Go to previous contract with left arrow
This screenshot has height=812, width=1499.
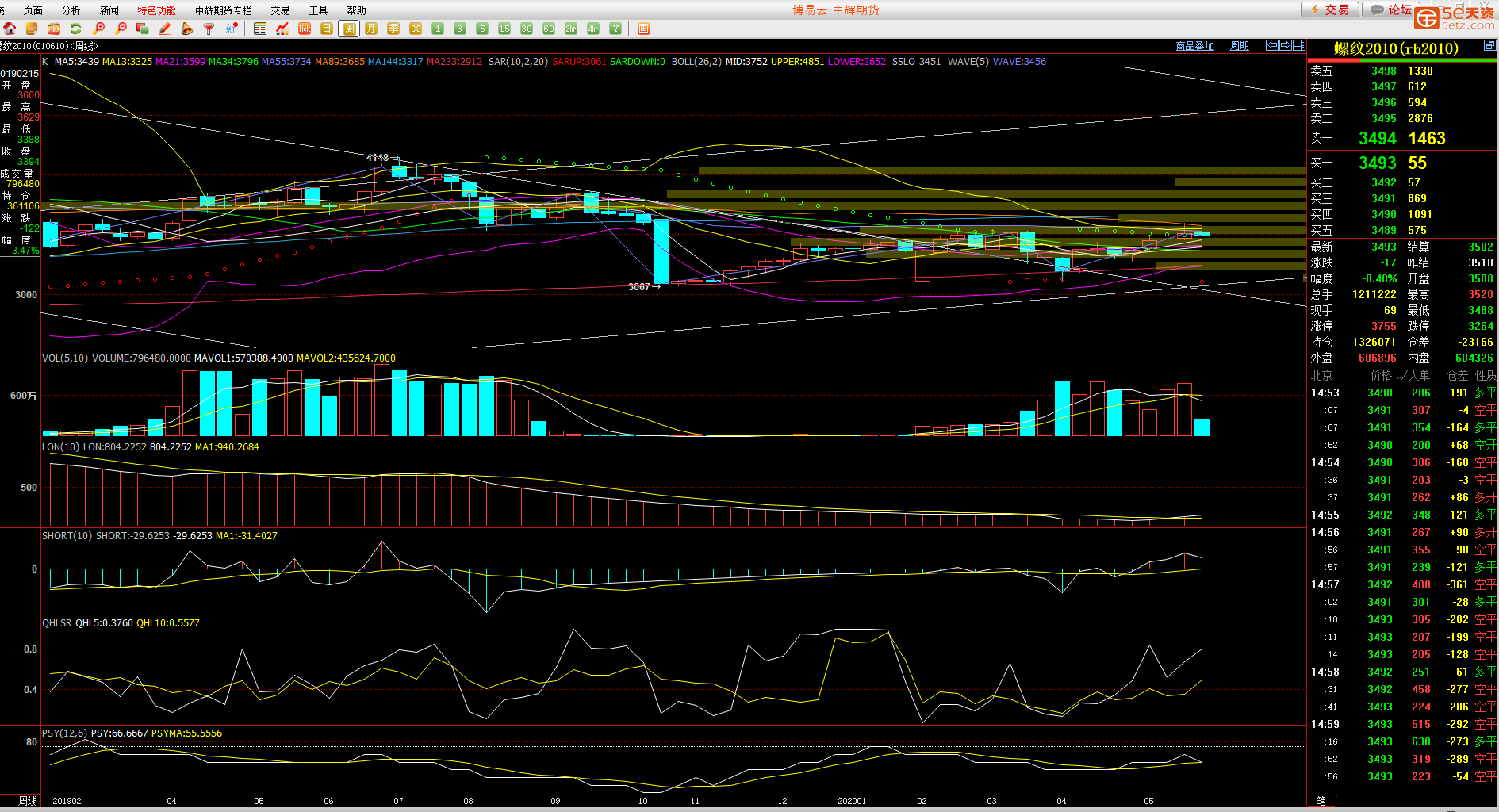(1272, 45)
